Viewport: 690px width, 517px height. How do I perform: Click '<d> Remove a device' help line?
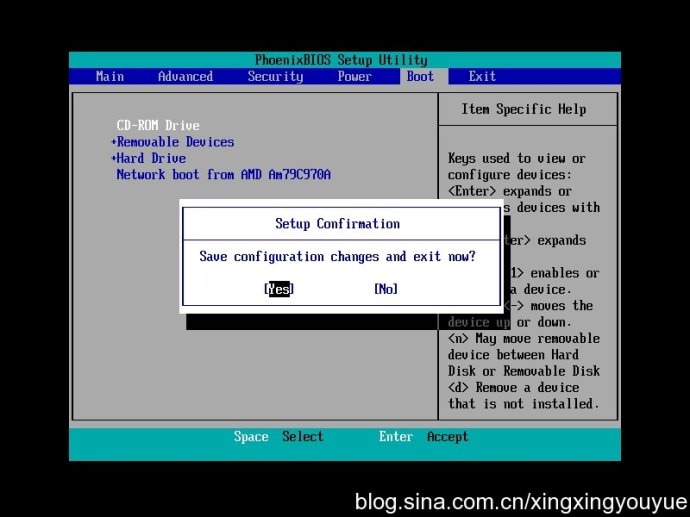[514, 388]
